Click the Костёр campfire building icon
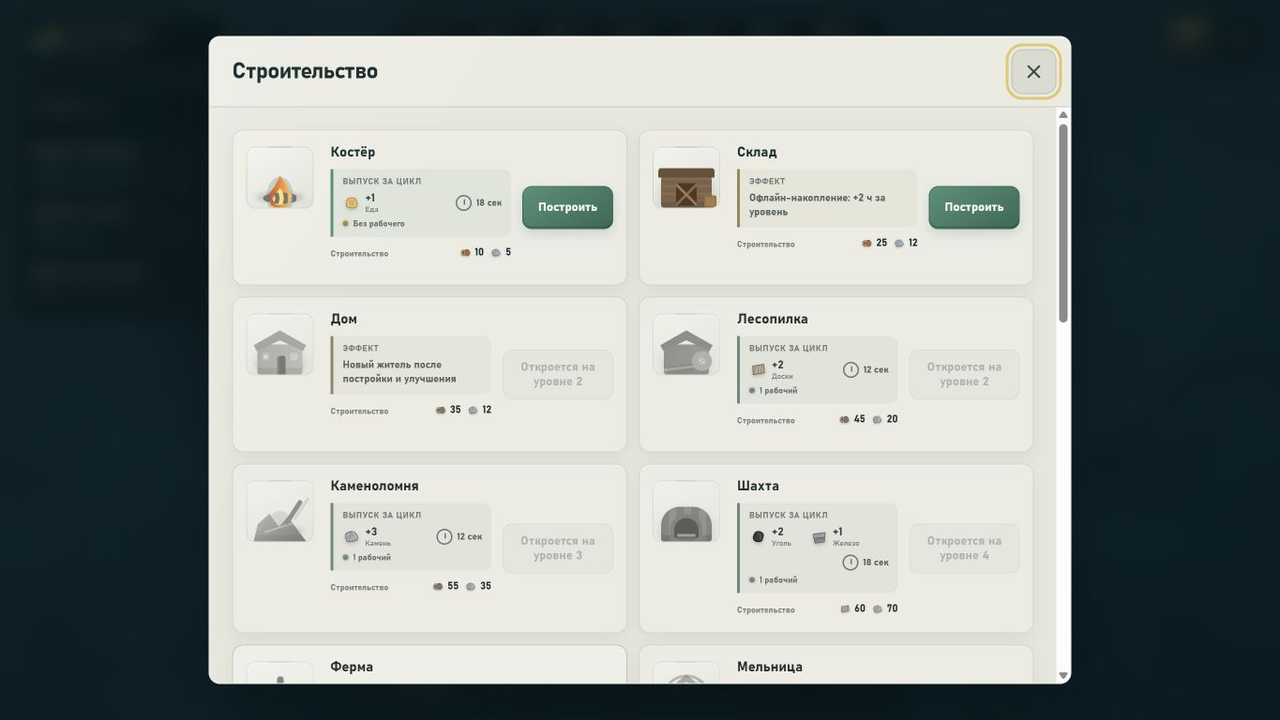The image size is (1280, 720). (280, 178)
